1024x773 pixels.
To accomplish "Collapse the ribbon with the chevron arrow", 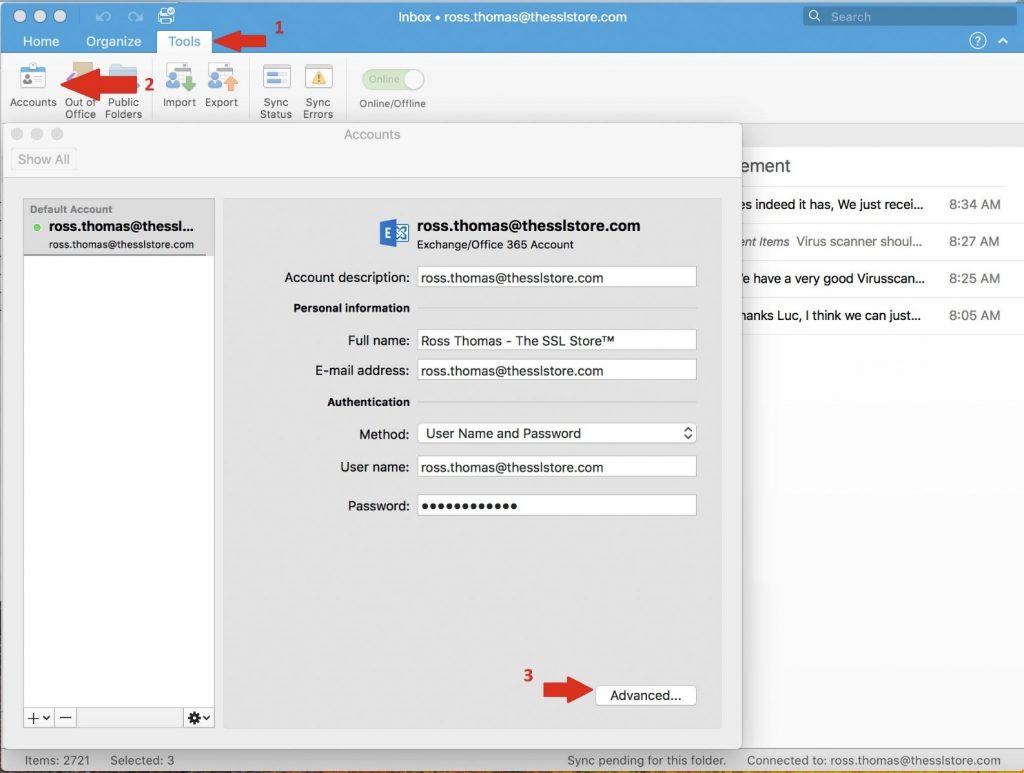I will pos(1003,42).
